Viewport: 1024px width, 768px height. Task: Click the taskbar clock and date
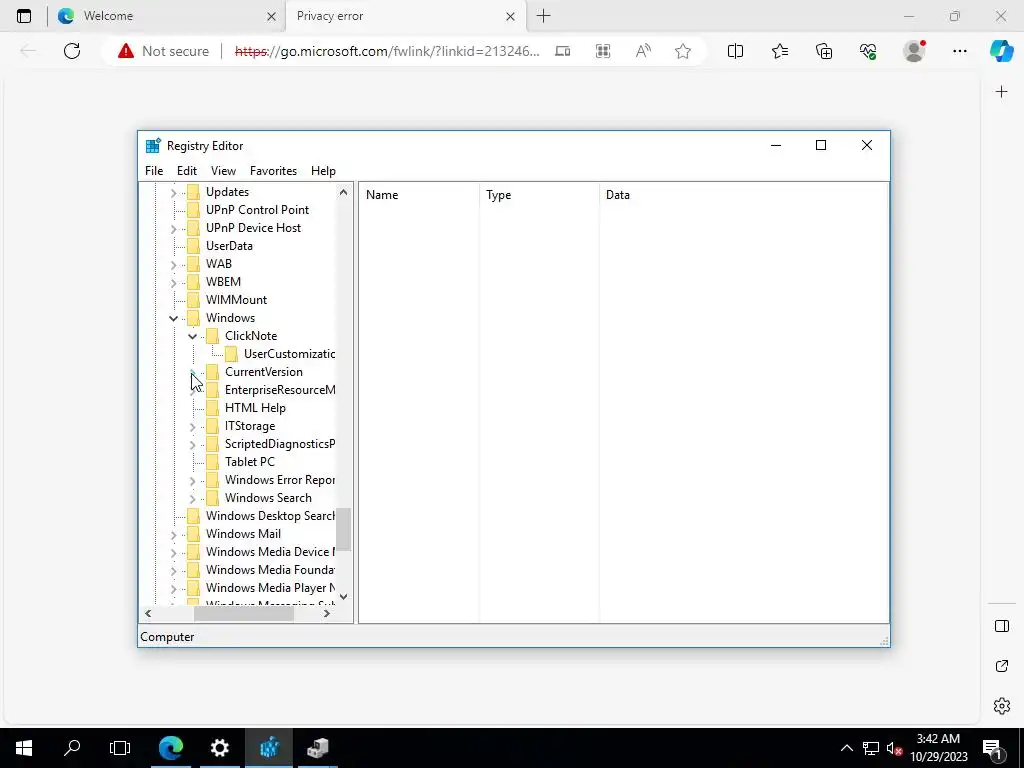(x=938, y=748)
